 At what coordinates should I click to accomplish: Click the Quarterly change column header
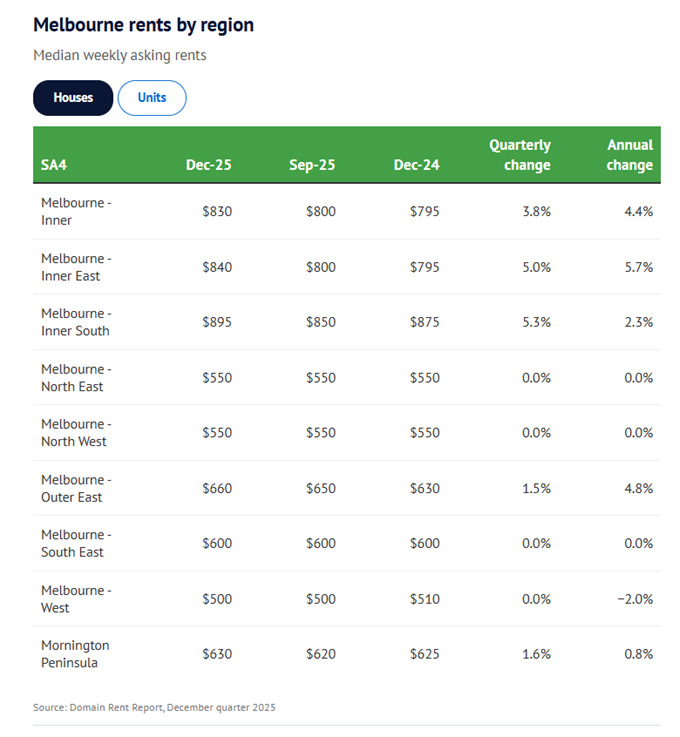[x=519, y=155]
